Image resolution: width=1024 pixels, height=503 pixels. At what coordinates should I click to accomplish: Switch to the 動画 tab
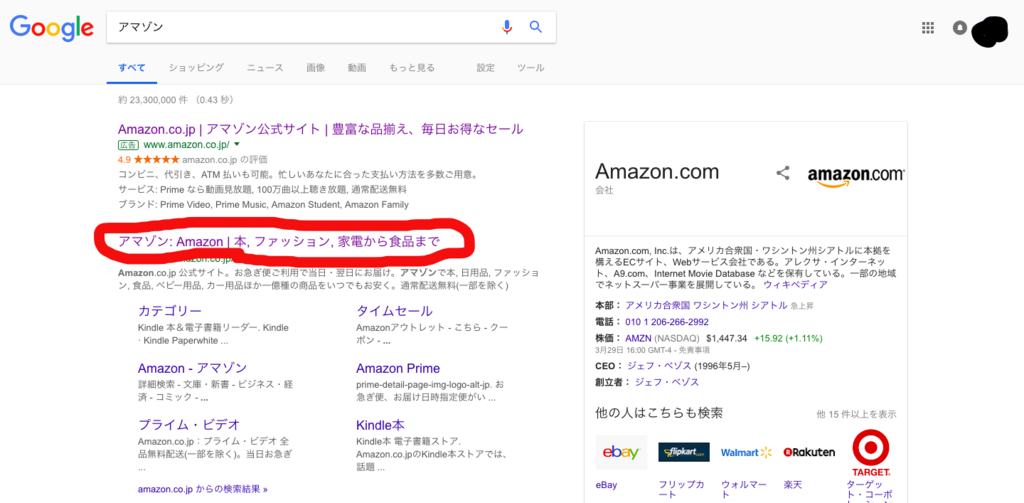pos(357,68)
